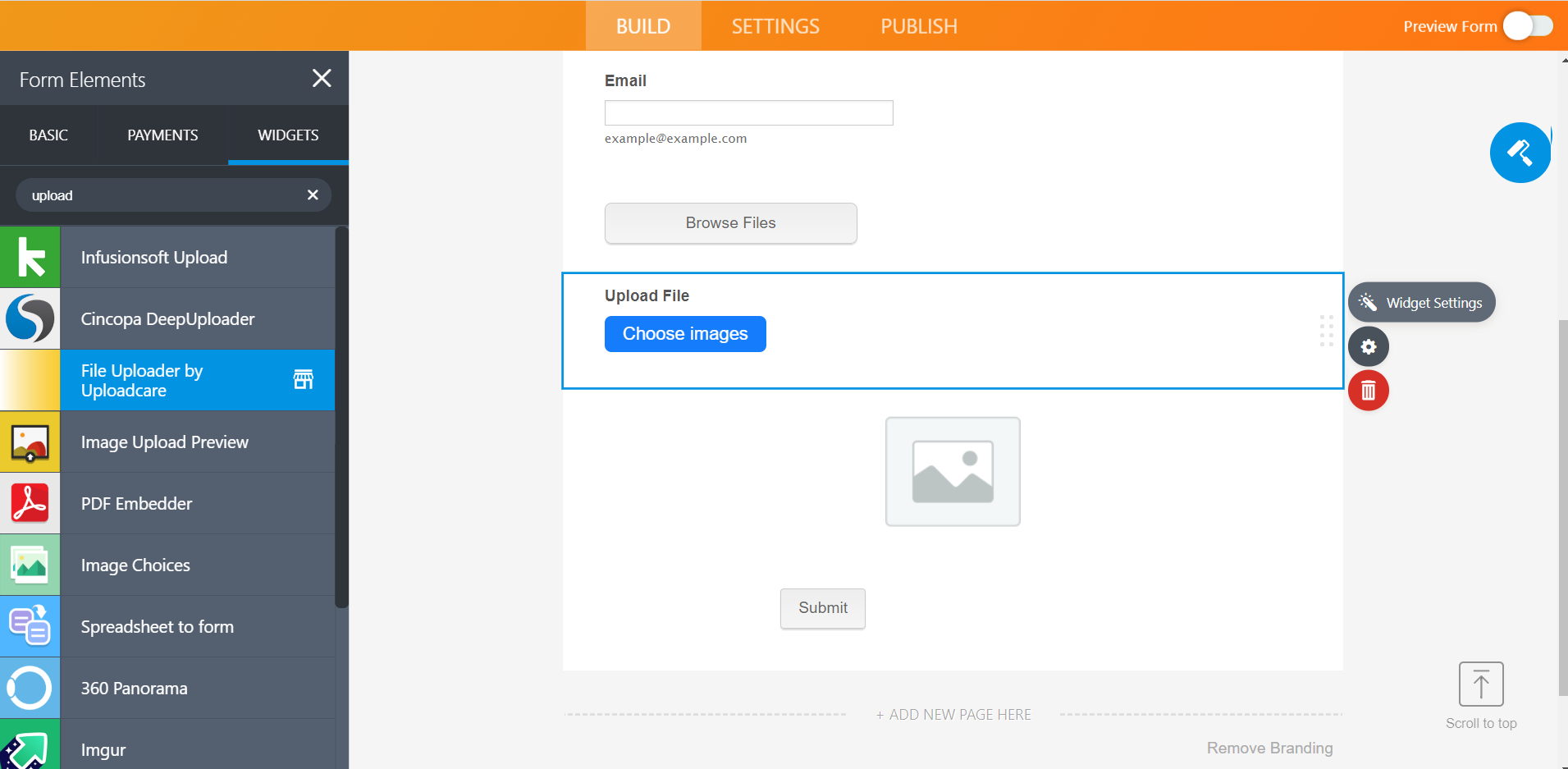Click the 360 Panorama widget icon

coord(30,688)
